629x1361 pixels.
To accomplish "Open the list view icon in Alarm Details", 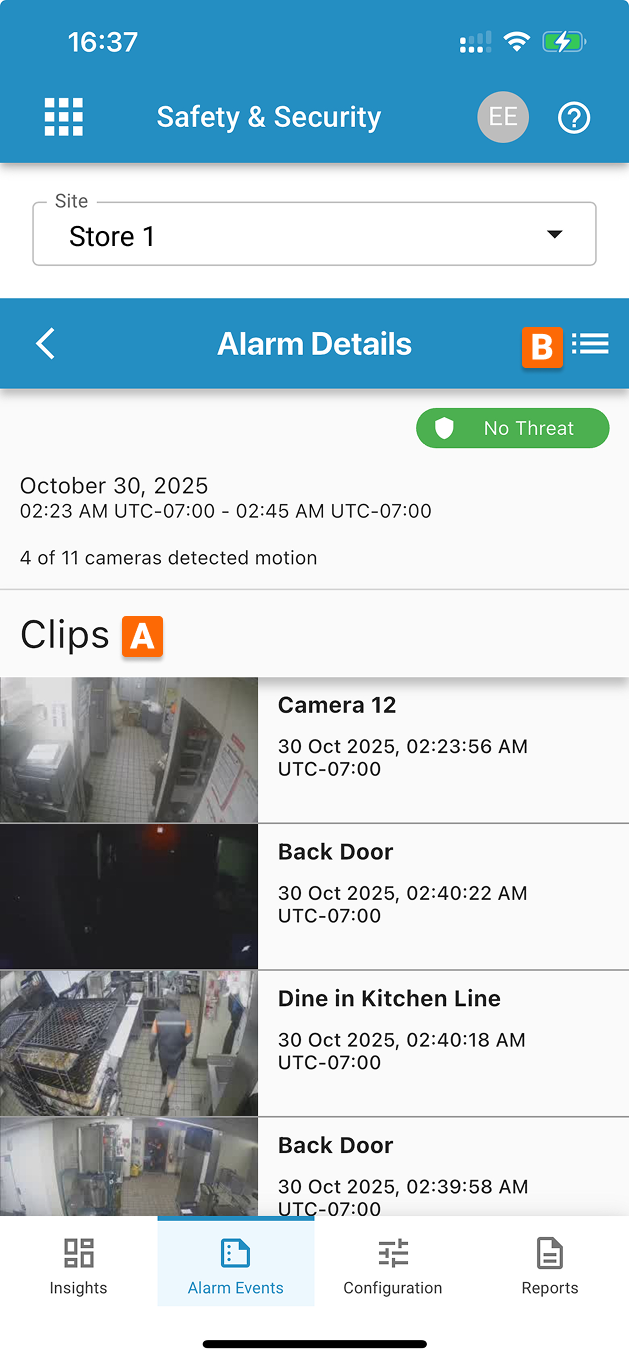I will click(590, 344).
